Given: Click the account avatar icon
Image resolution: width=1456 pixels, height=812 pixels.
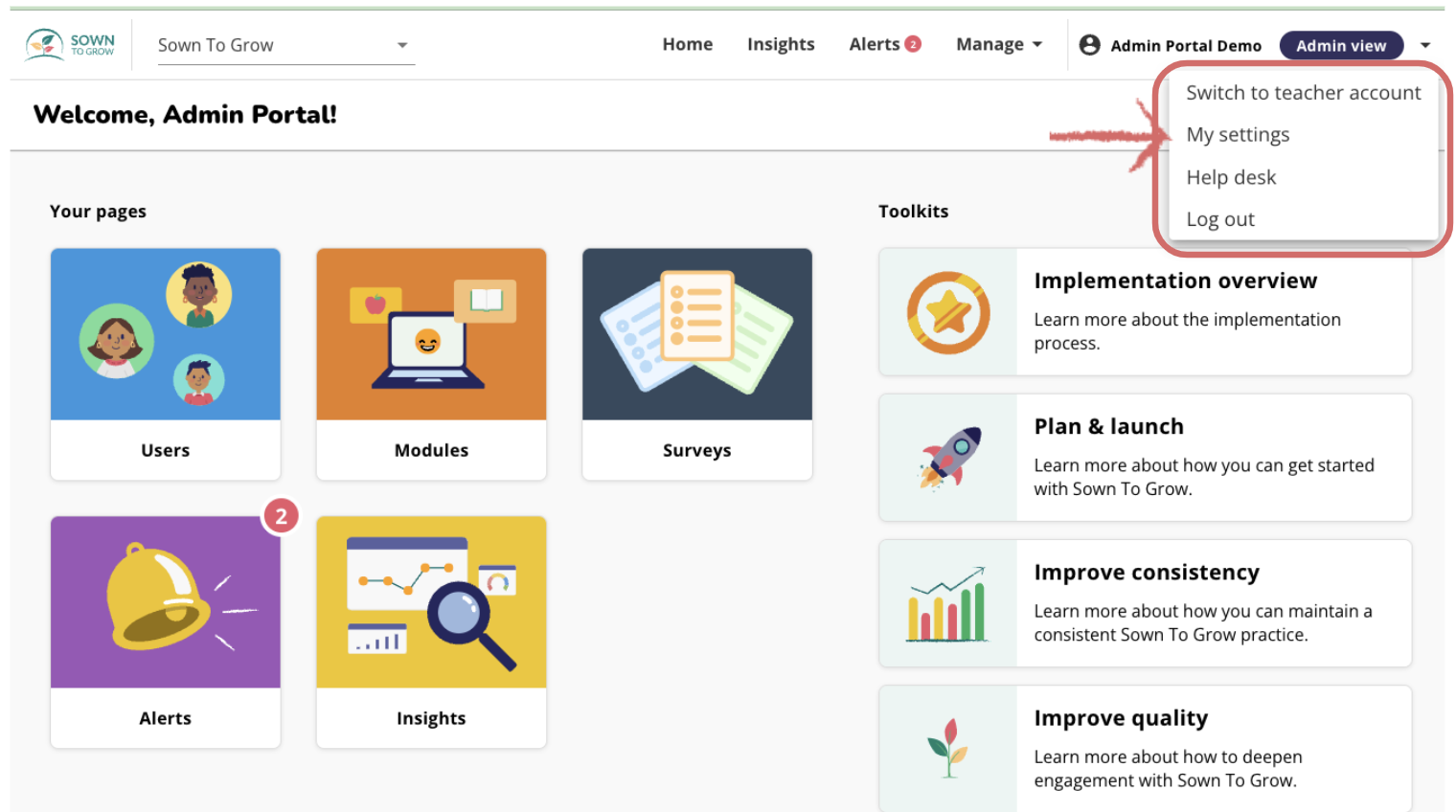Looking at the screenshot, I should [1089, 45].
